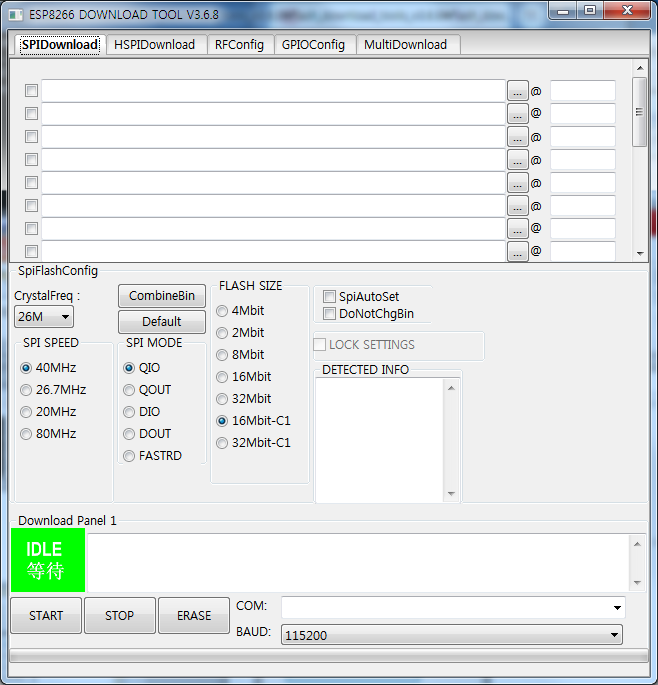This screenshot has width=658, height=685.
Task: Select 20MHz SPI speed
Action: click(x=48, y=412)
